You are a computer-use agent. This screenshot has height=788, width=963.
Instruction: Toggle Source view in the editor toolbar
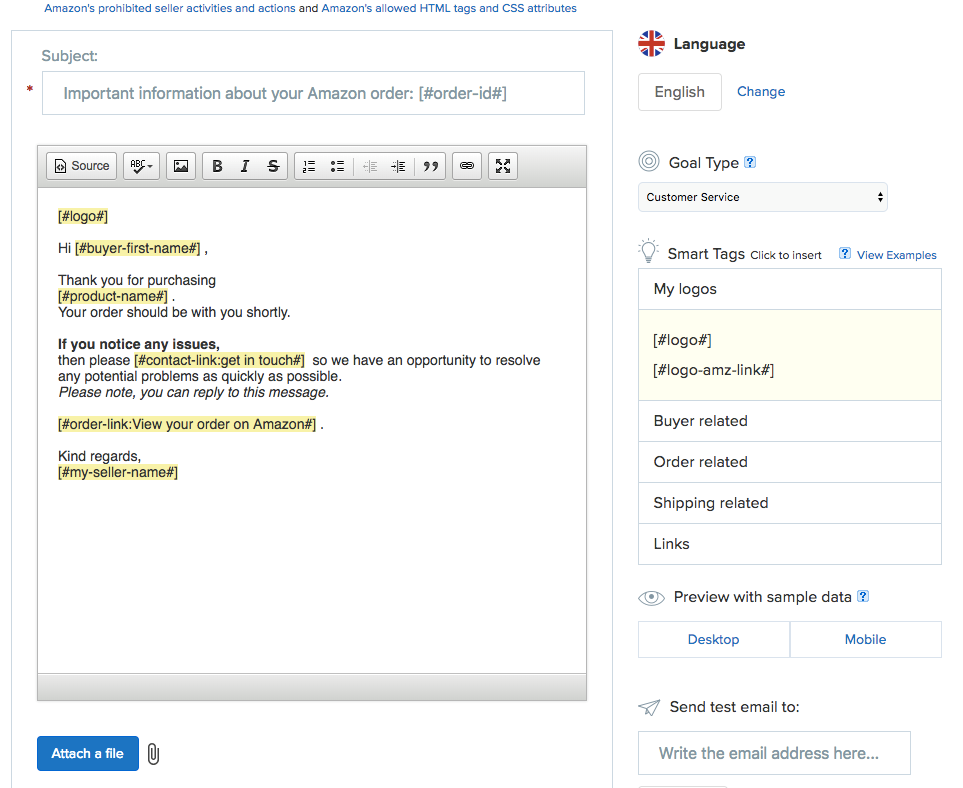pos(82,166)
